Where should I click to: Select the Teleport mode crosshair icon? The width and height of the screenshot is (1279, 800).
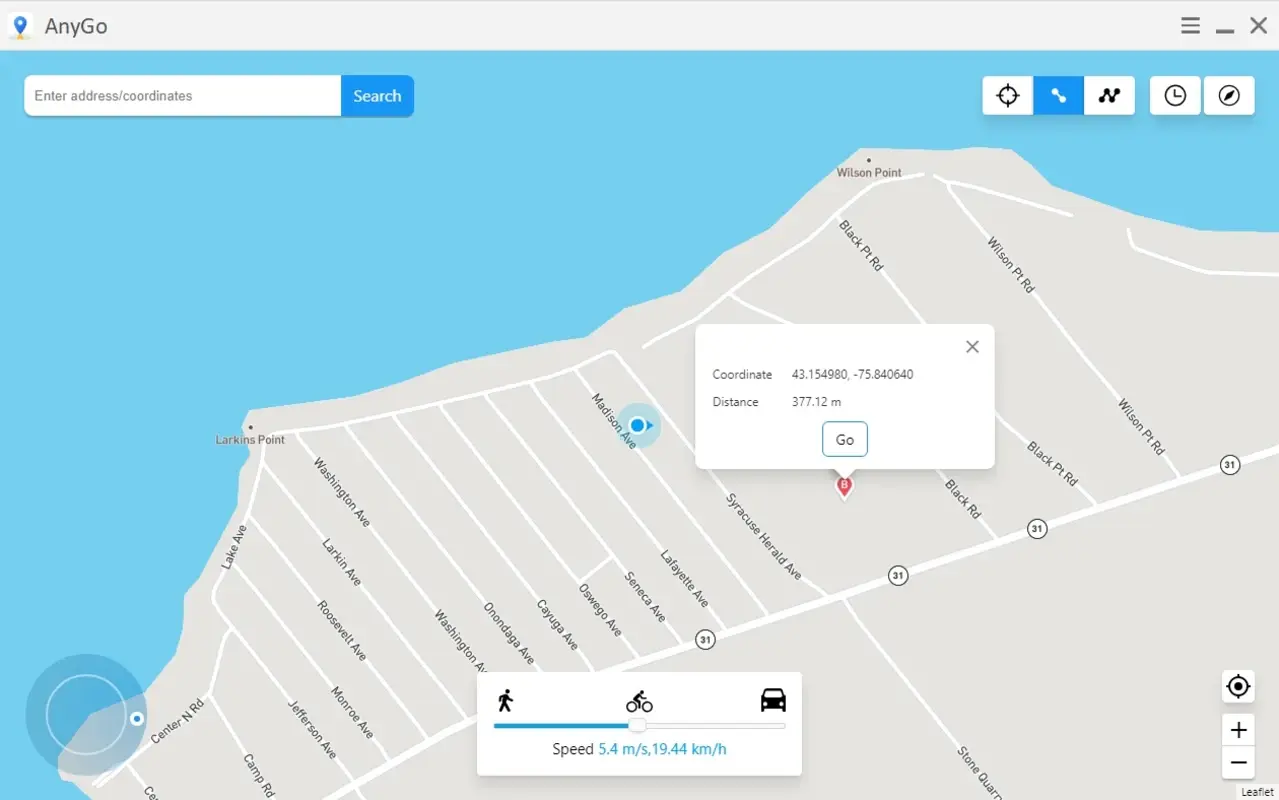pyautogui.click(x=1007, y=95)
